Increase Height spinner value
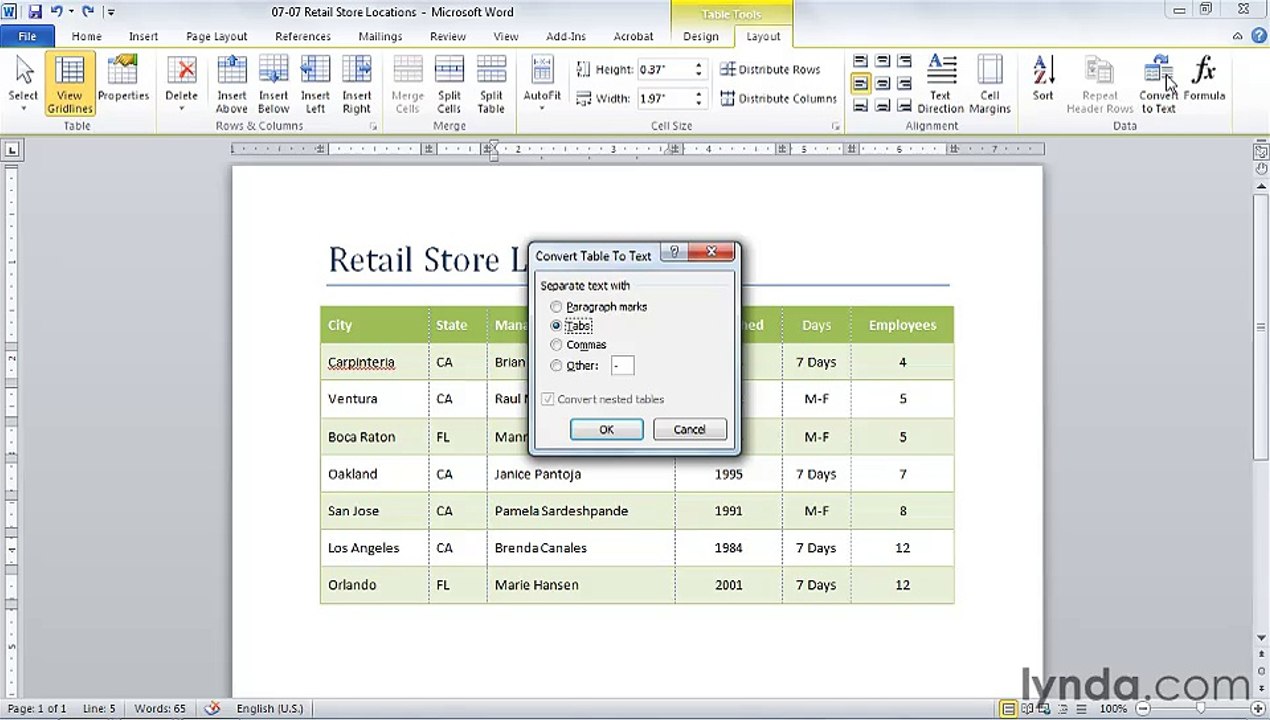The width and height of the screenshot is (1270, 720). coord(698,65)
